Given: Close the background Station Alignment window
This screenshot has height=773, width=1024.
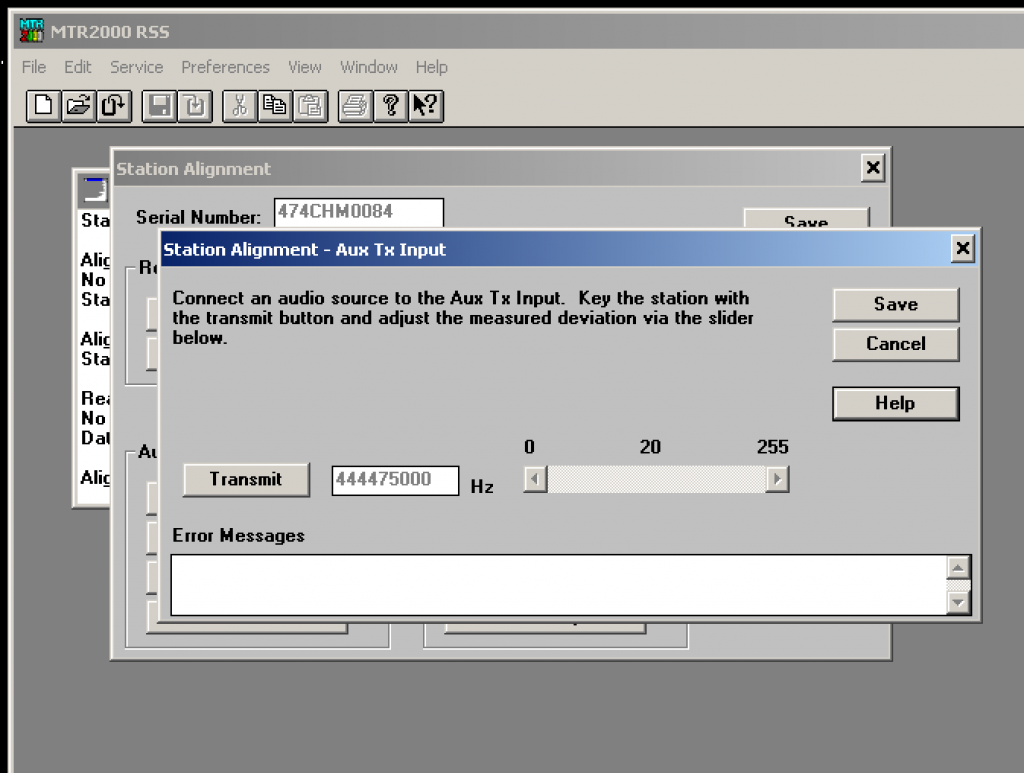Looking at the screenshot, I should [x=873, y=168].
